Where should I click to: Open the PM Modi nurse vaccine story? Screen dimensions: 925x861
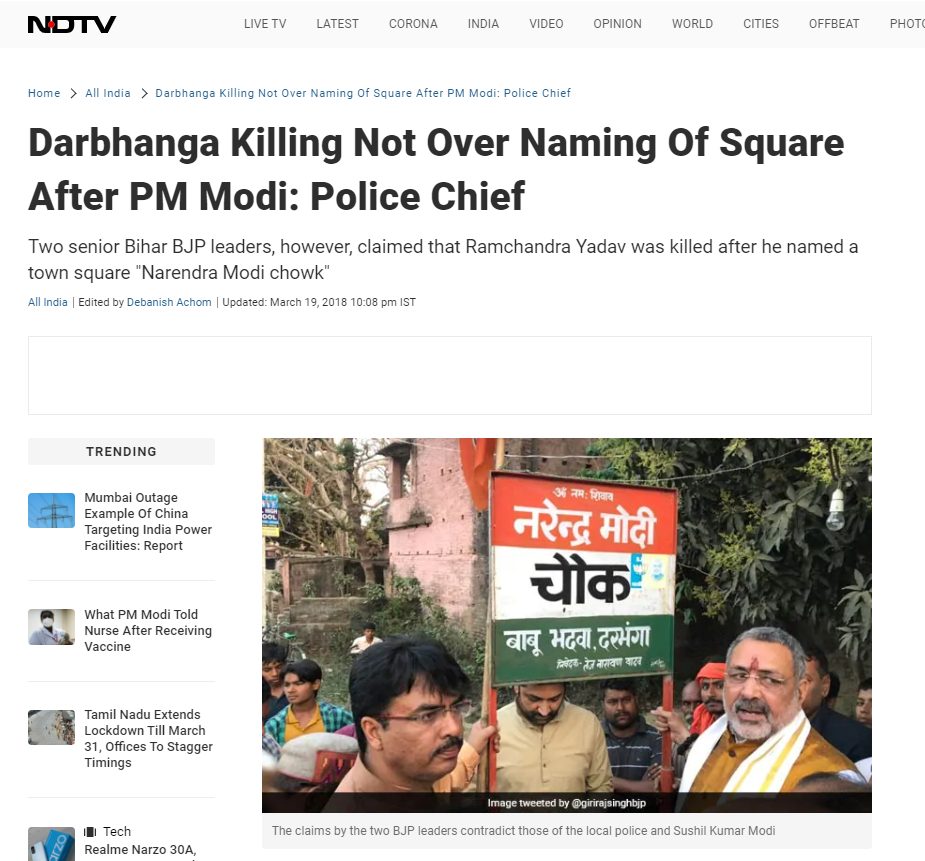point(148,630)
